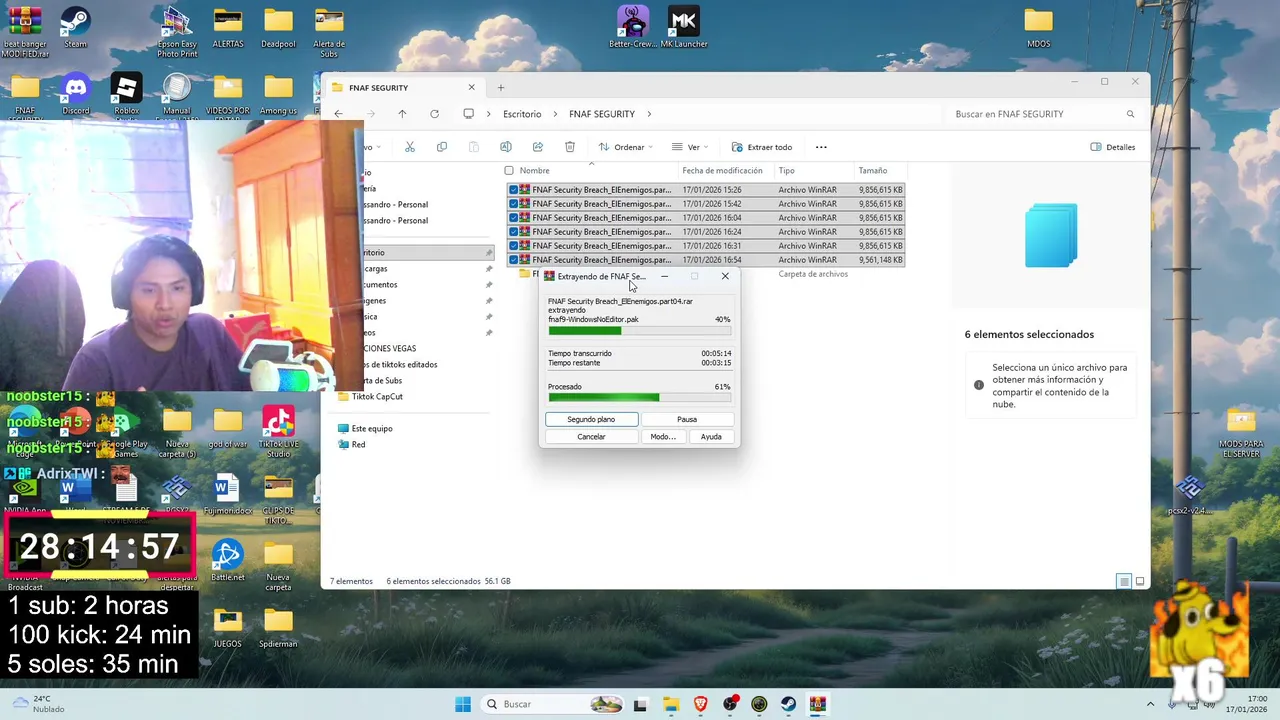Click the taskbar Buscar search box
The image size is (1280, 720).
(550, 704)
